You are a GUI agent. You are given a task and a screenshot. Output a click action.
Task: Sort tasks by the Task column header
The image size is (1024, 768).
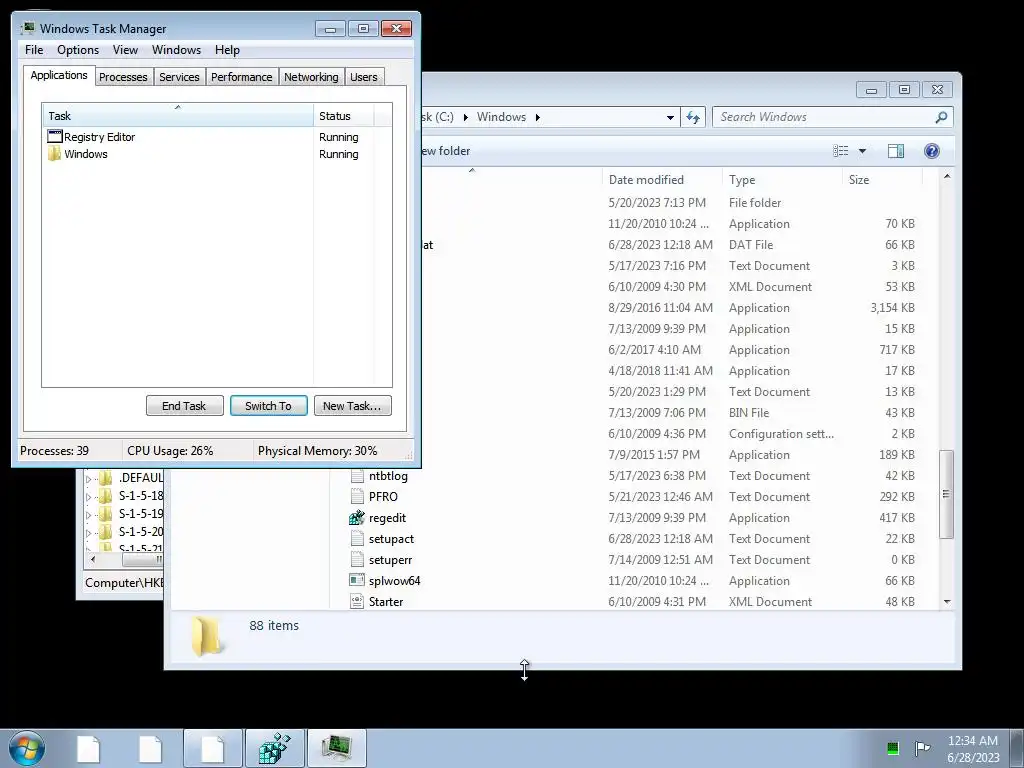point(178,116)
